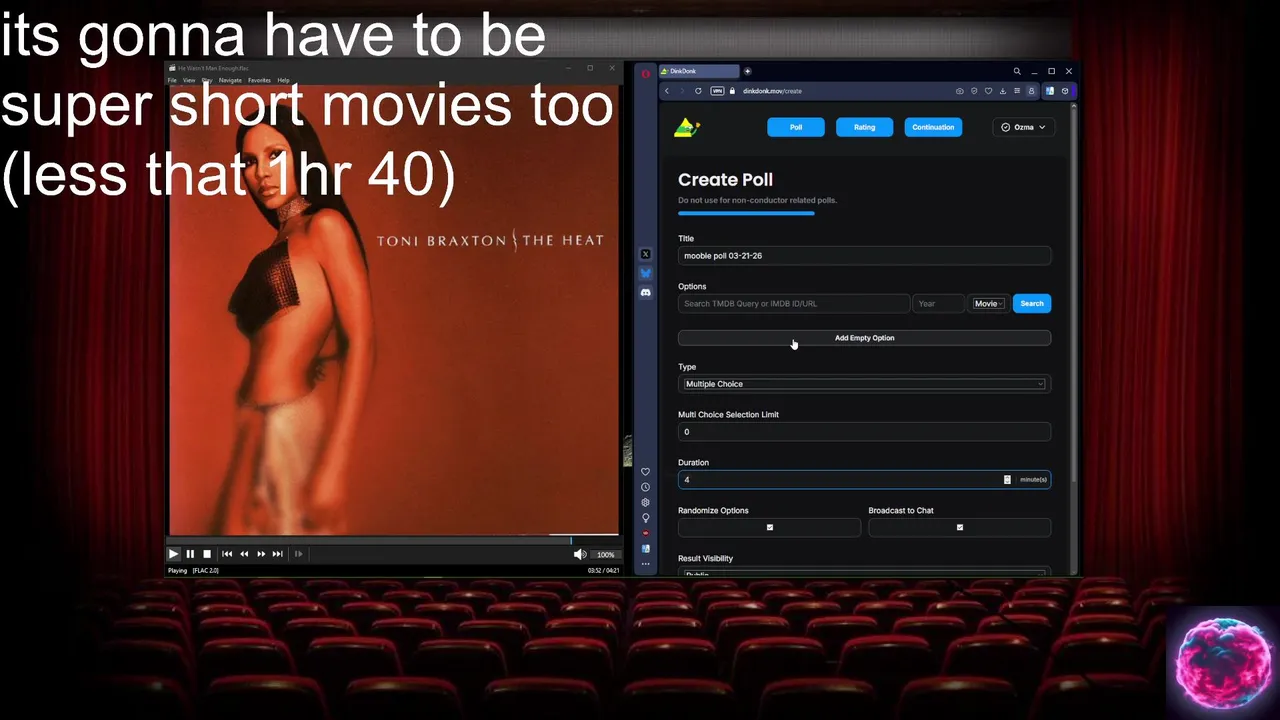
Task: Open the Movie media type dropdown
Action: [988, 303]
